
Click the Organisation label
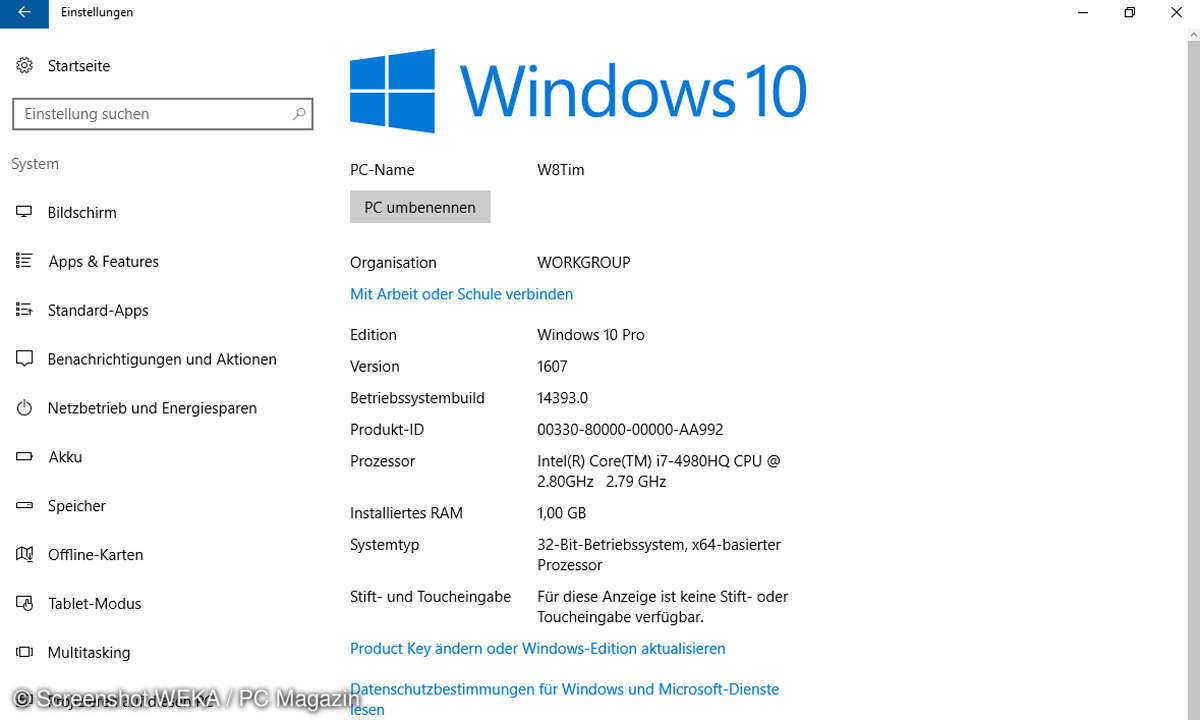pyautogui.click(x=393, y=263)
